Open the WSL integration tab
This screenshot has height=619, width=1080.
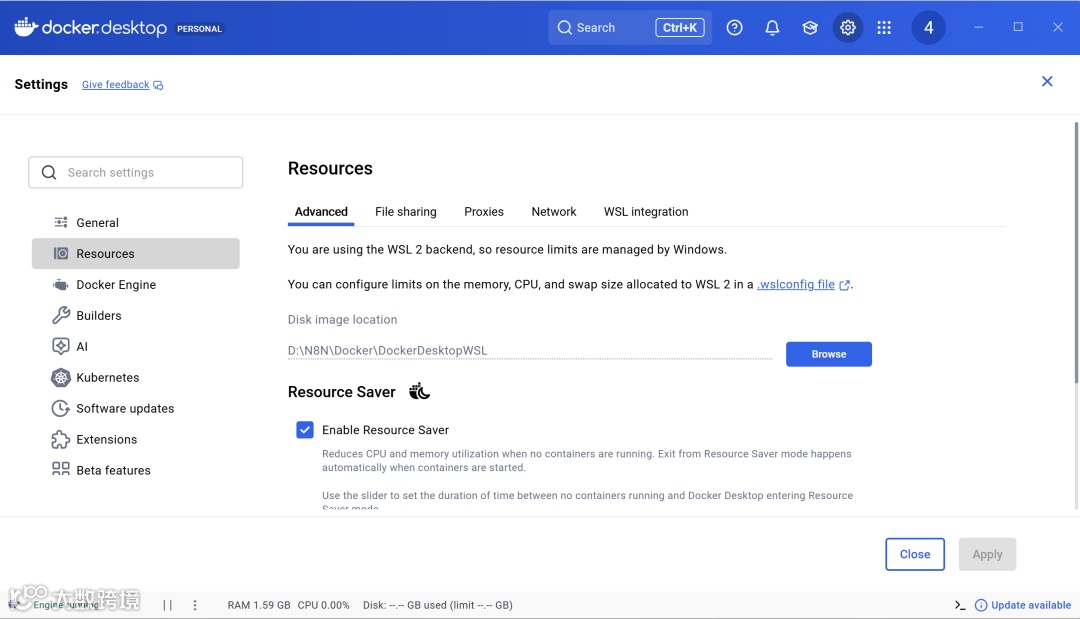coord(646,211)
